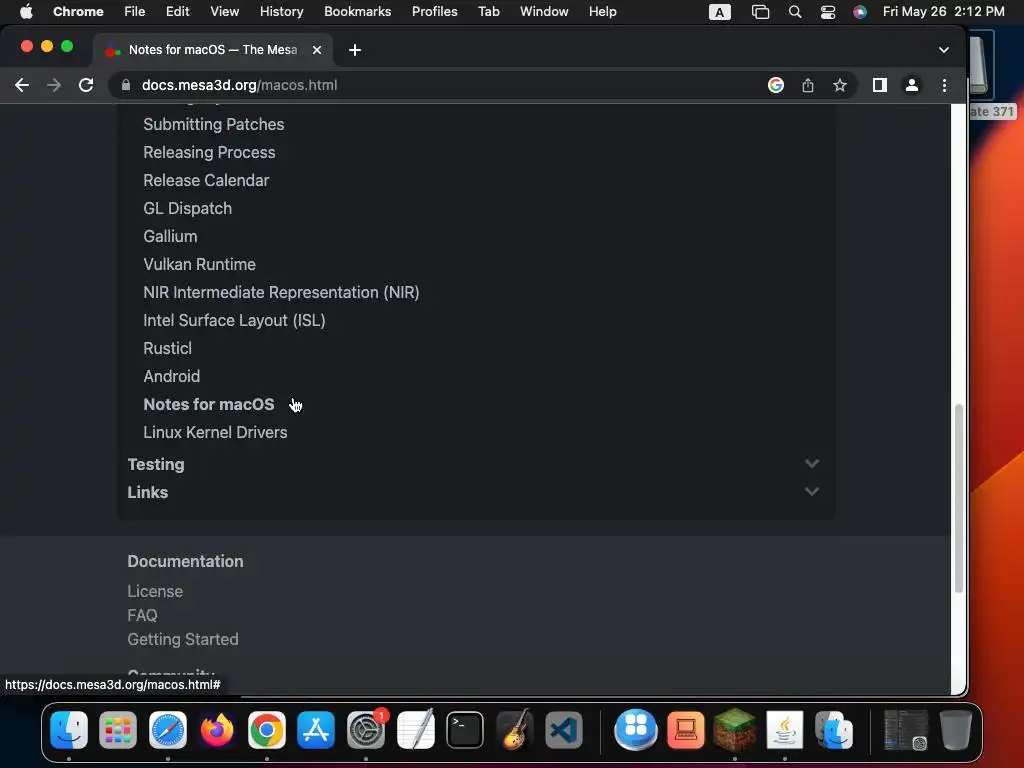
Task: Open the Rusticl page
Action: [x=167, y=349]
